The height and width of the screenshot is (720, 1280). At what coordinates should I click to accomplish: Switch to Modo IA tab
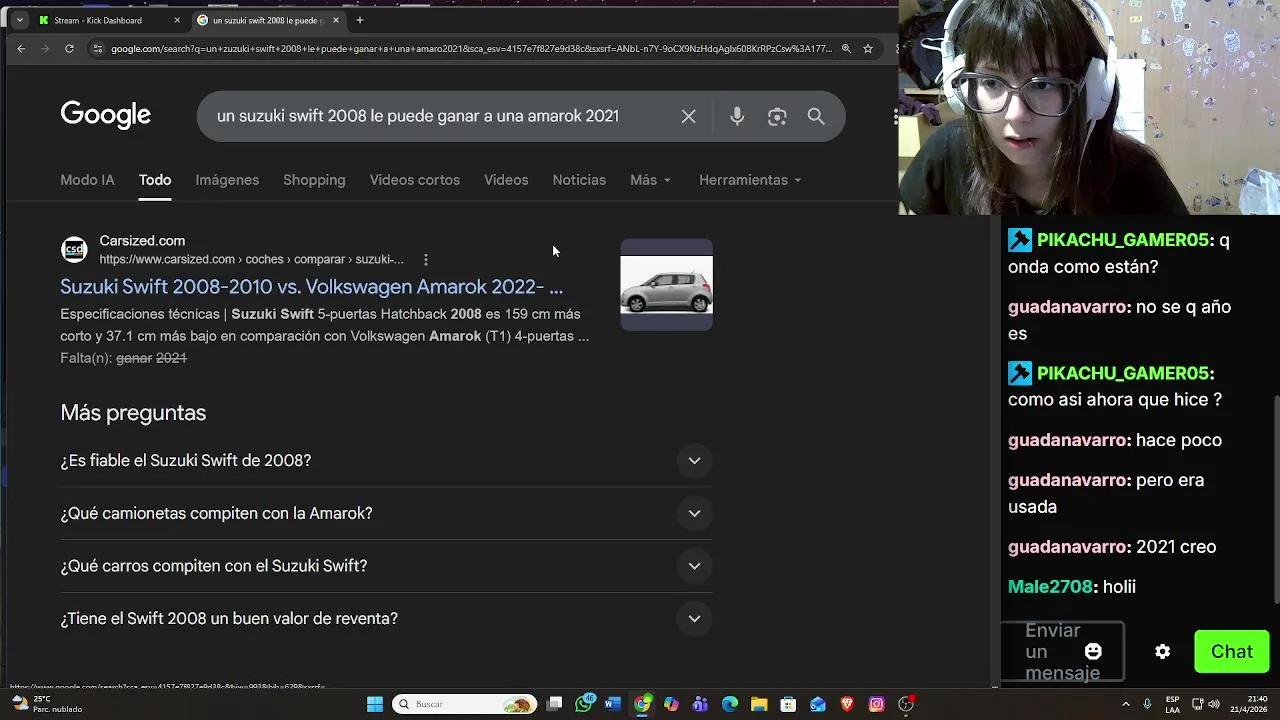[87, 180]
